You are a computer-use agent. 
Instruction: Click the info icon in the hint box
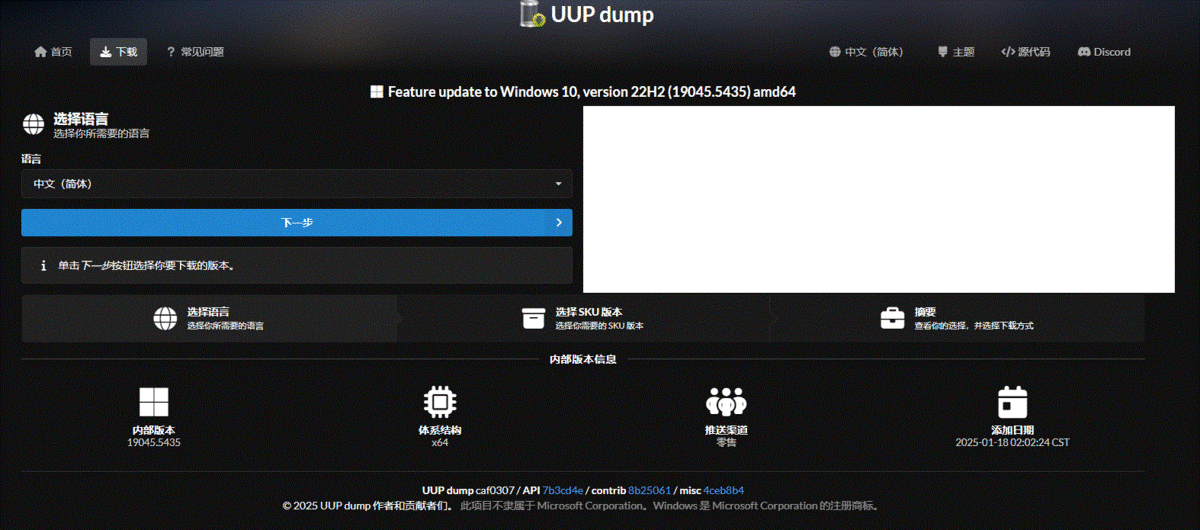click(43, 266)
